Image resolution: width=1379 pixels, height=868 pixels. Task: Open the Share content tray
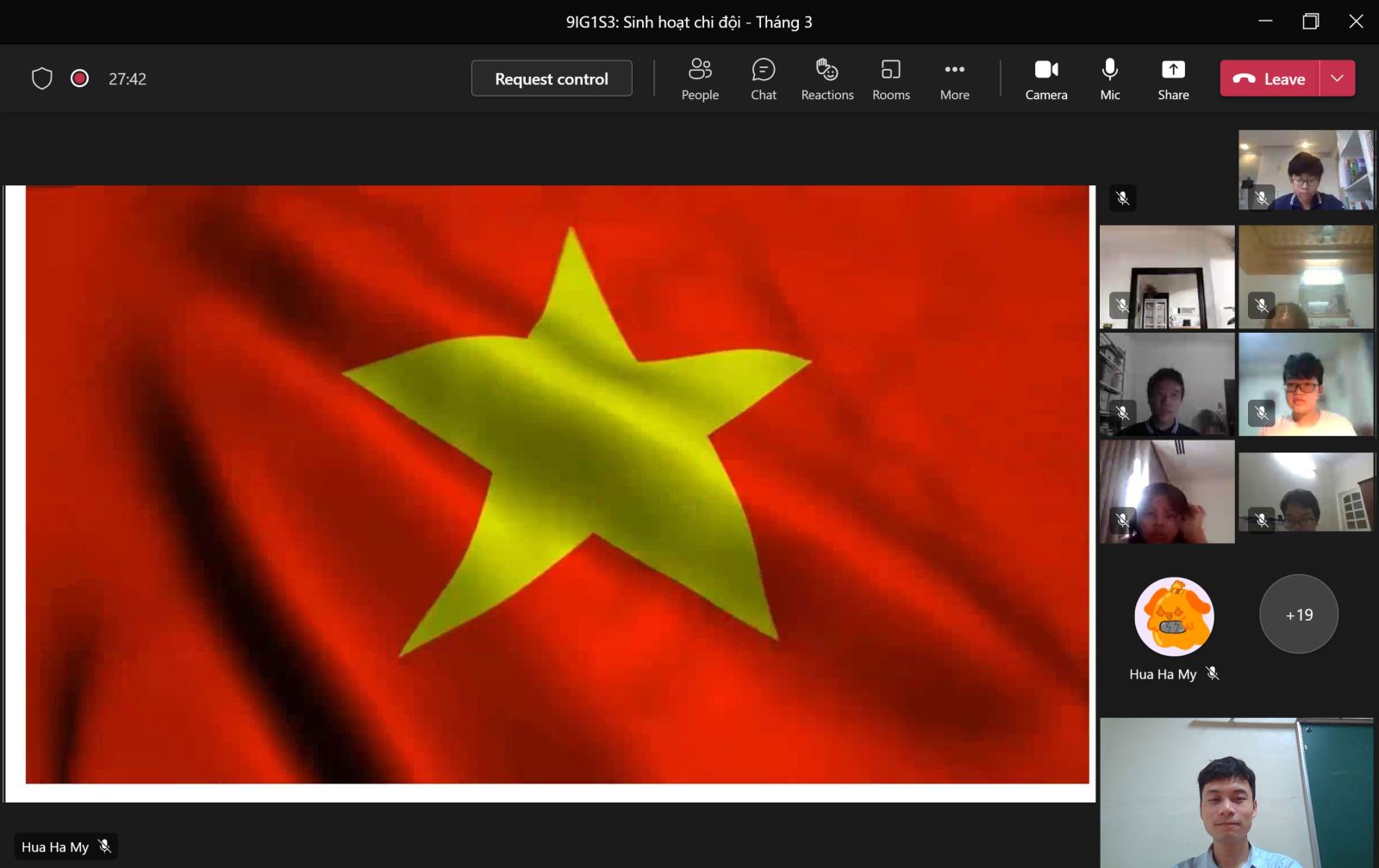pyautogui.click(x=1173, y=79)
